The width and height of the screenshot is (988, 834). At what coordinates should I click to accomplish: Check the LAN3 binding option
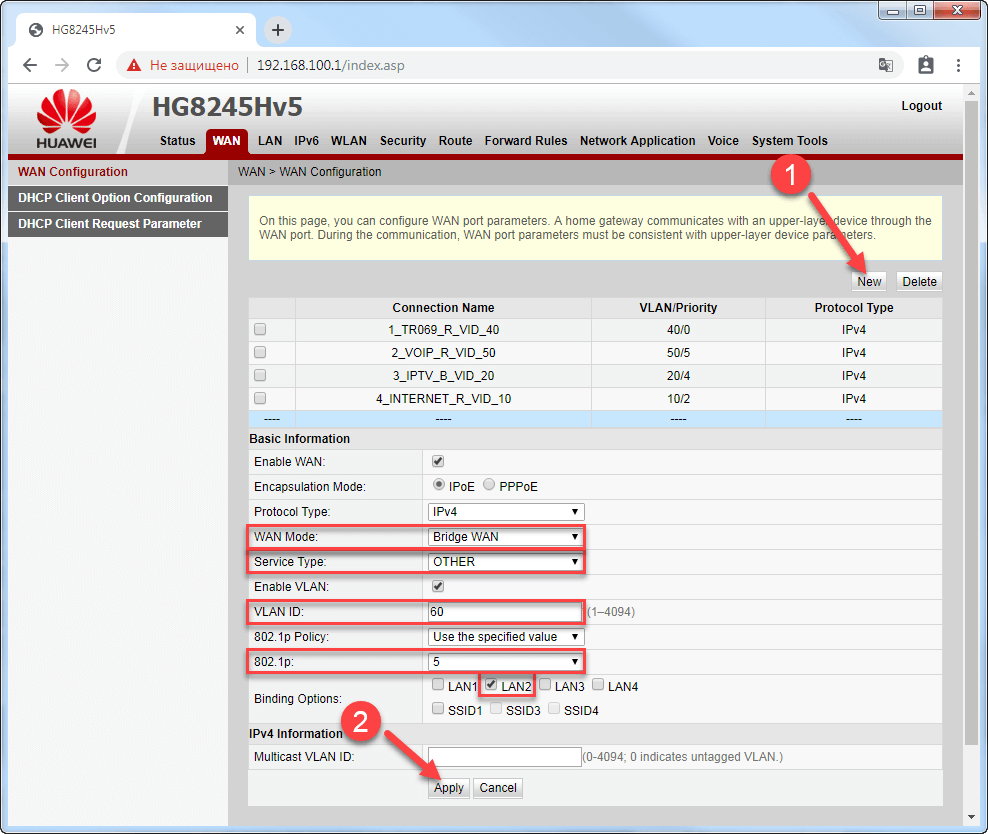(545, 686)
